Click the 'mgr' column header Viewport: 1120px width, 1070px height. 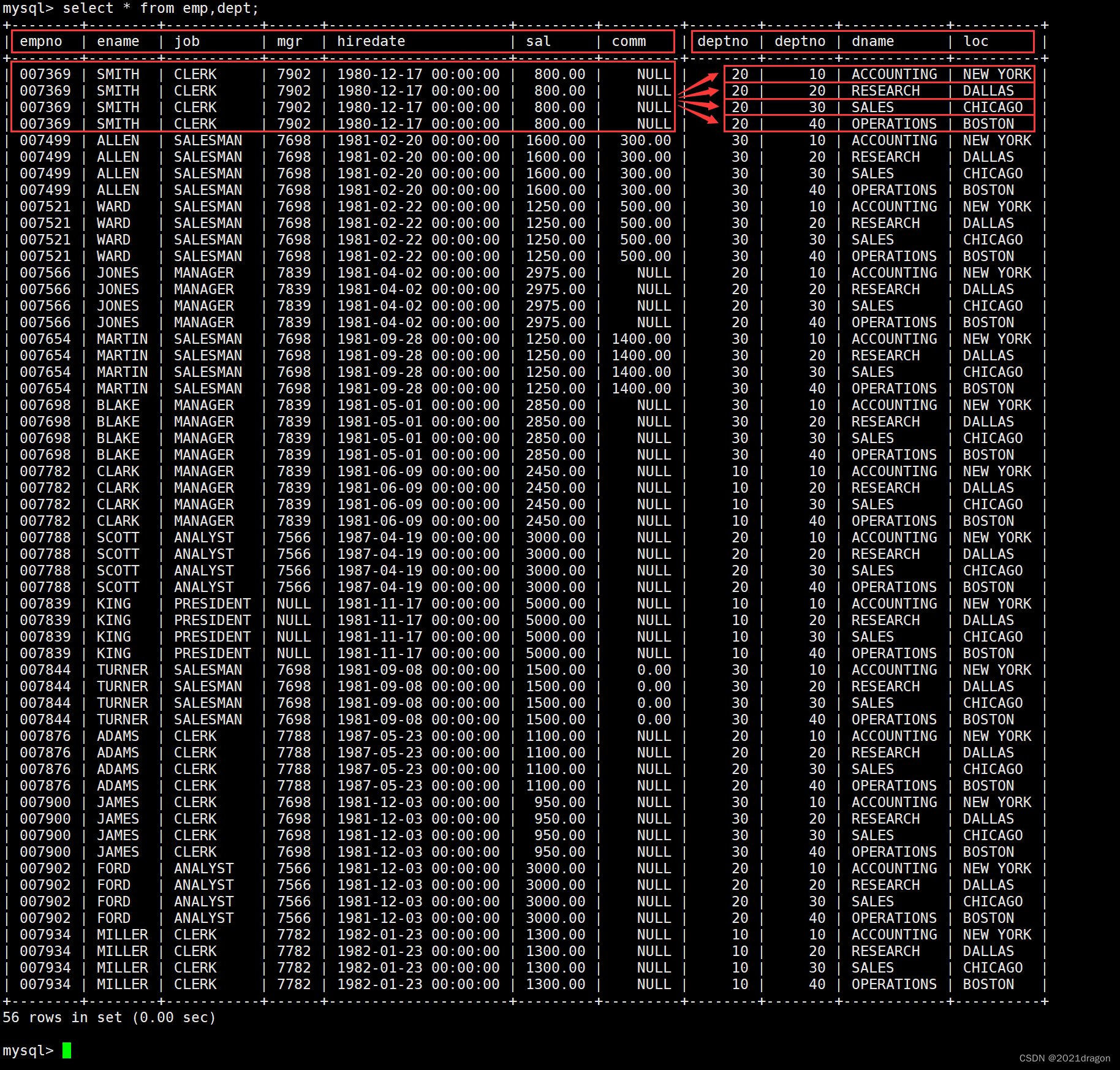coord(290,42)
